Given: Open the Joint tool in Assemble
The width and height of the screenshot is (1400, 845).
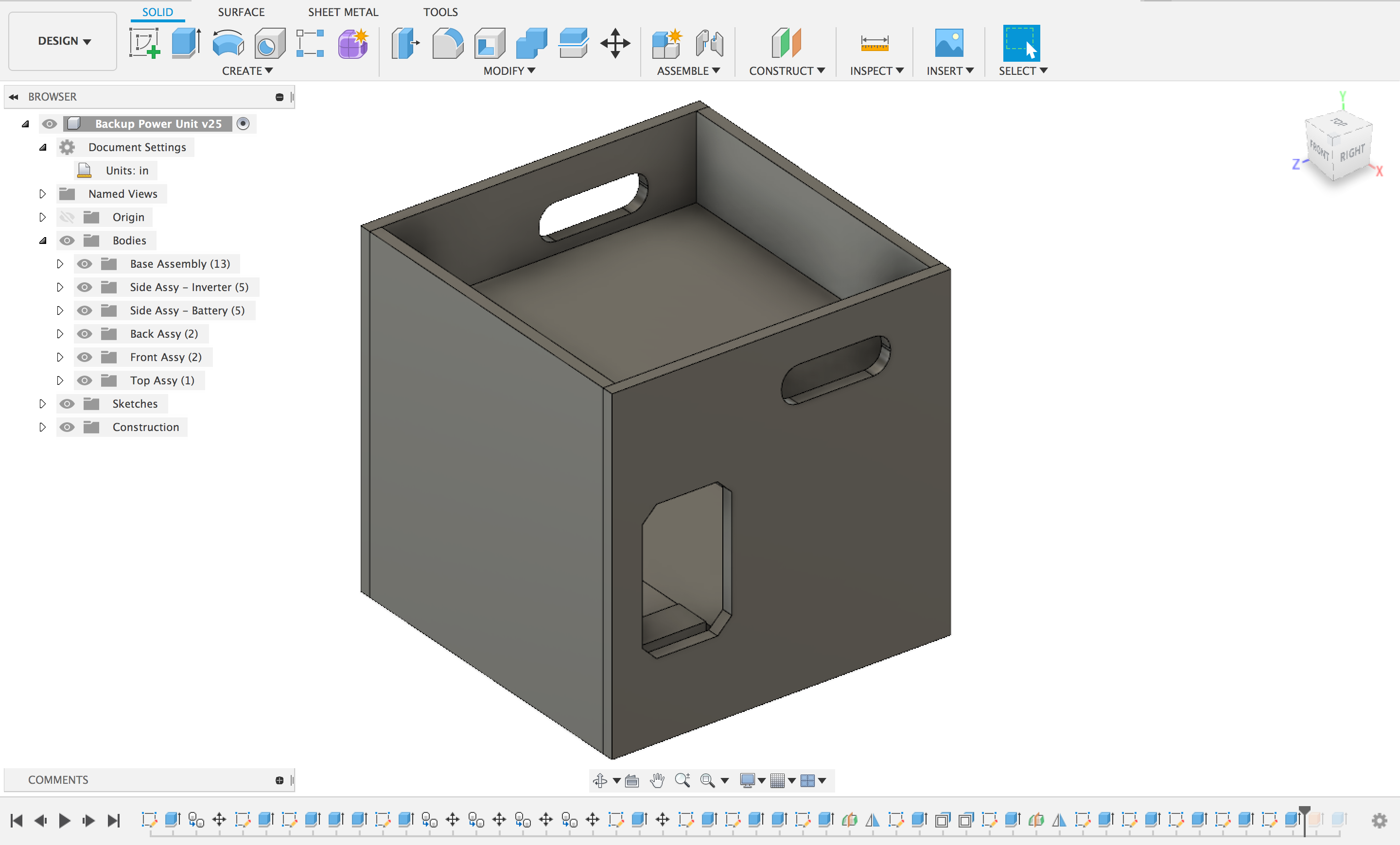Looking at the screenshot, I should 709,43.
